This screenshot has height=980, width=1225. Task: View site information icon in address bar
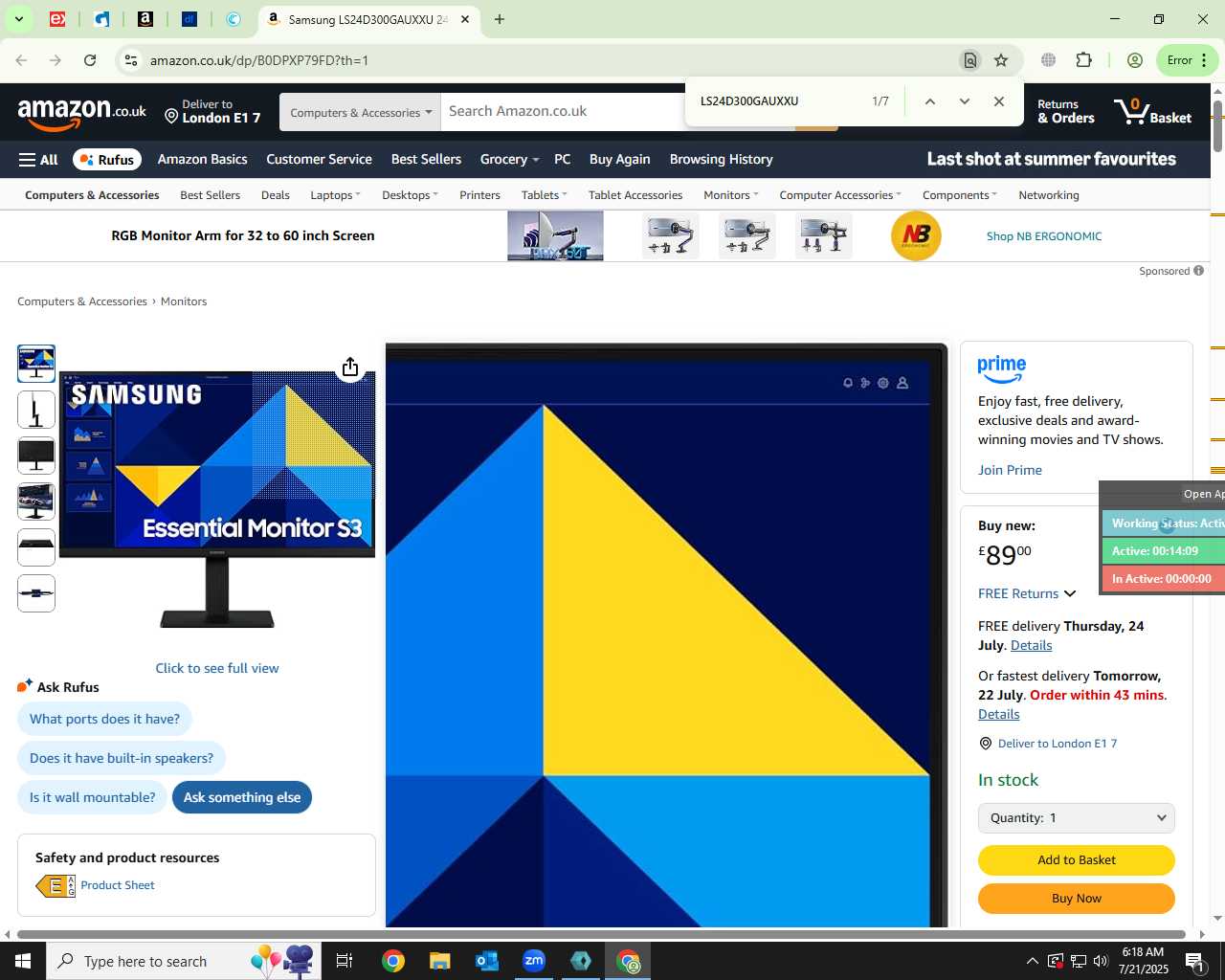130,60
